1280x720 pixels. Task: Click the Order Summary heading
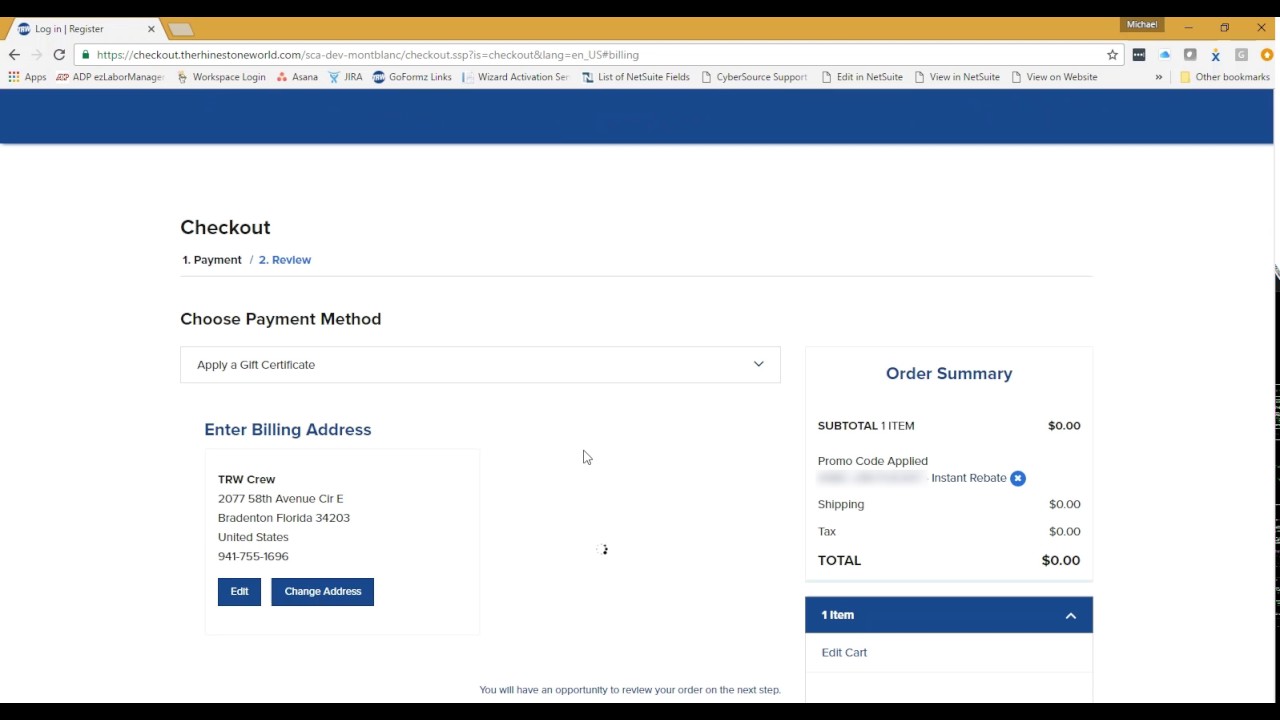tap(949, 374)
